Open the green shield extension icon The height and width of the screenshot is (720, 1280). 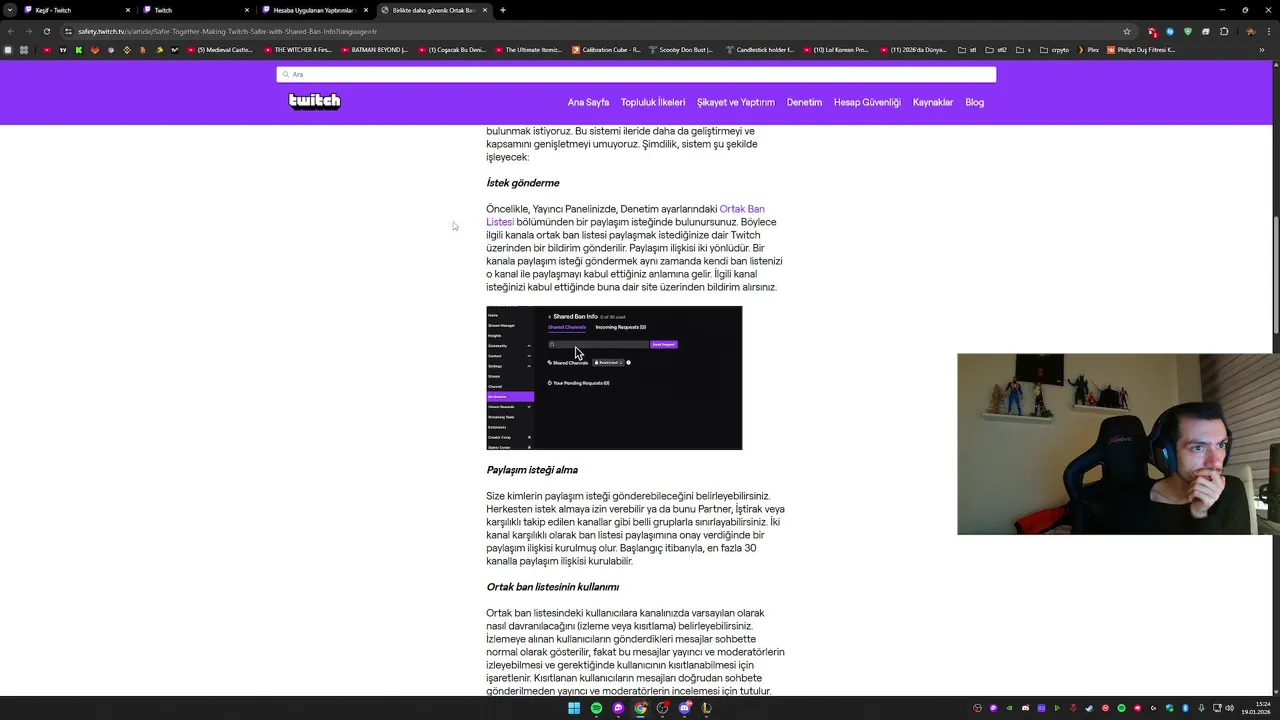(x=1188, y=31)
